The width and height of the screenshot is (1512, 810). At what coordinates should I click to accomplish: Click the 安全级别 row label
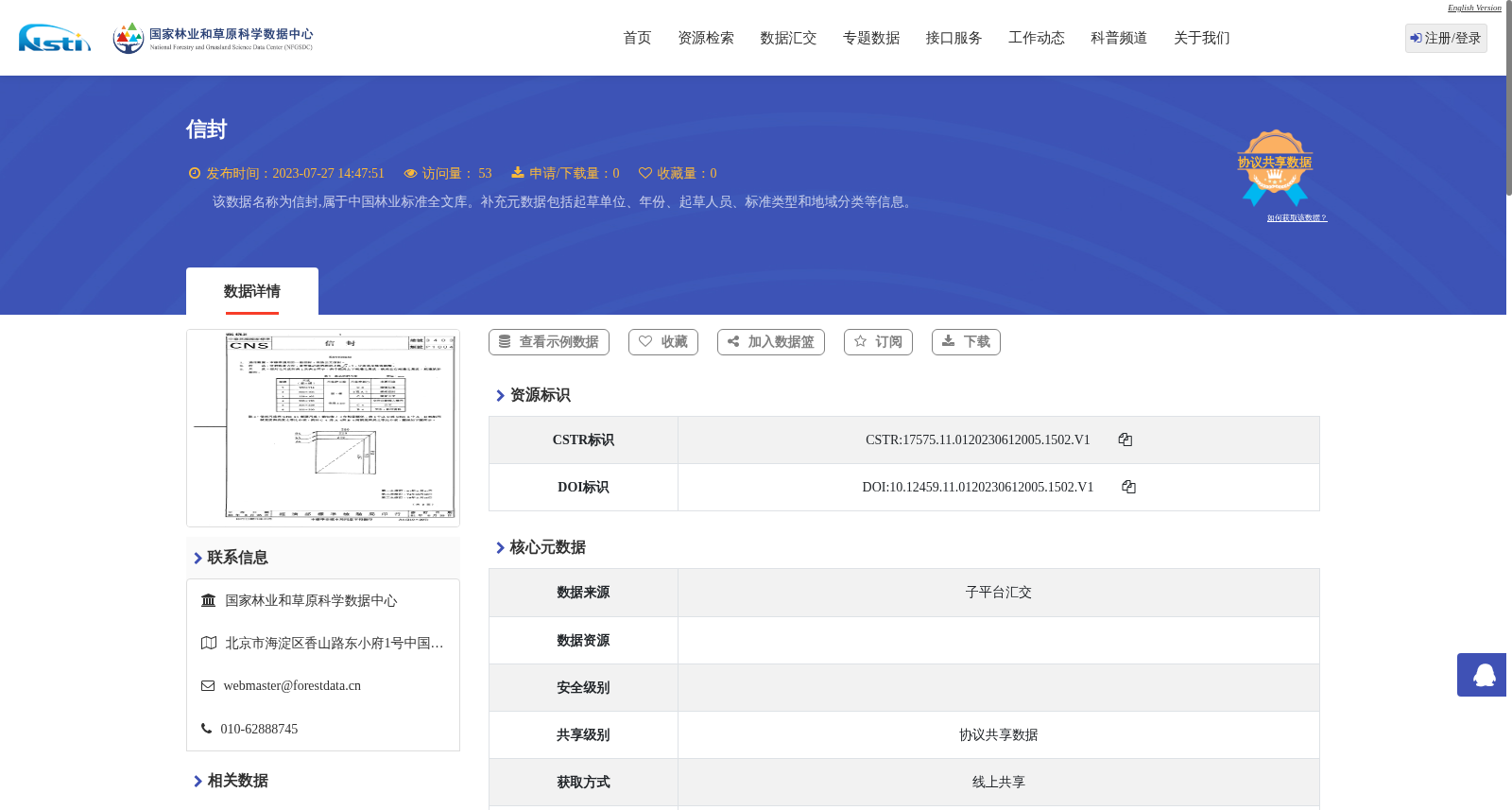pyautogui.click(x=583, y=687)
